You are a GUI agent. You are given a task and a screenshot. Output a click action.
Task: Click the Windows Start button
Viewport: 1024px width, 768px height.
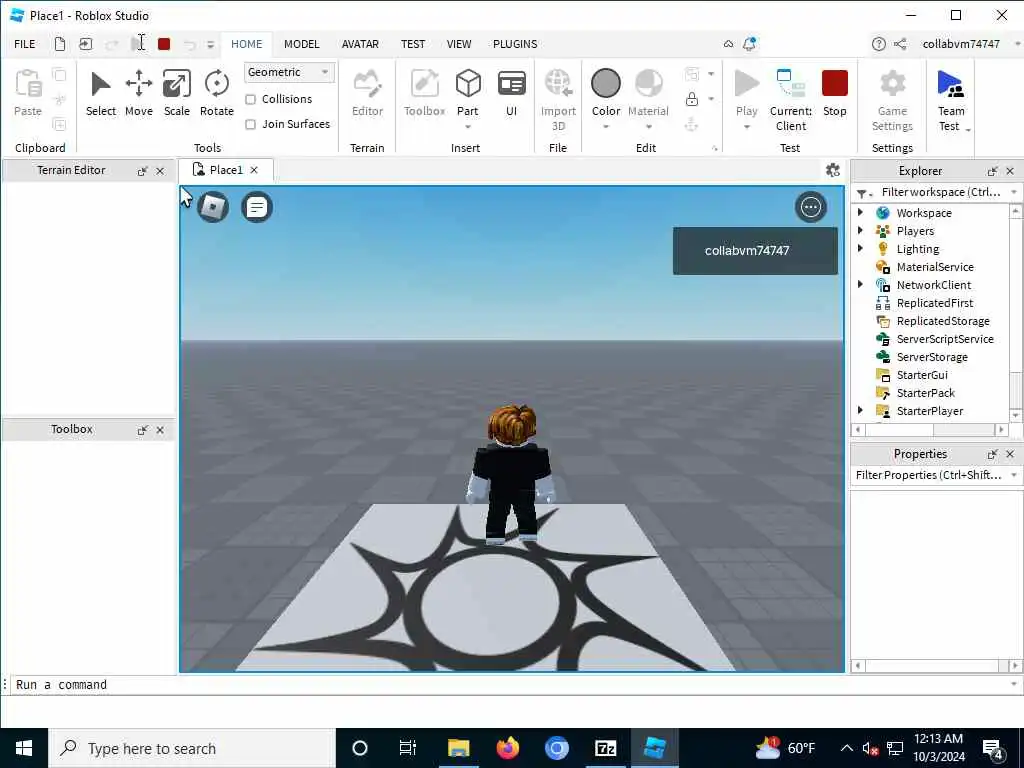(24, 748)
